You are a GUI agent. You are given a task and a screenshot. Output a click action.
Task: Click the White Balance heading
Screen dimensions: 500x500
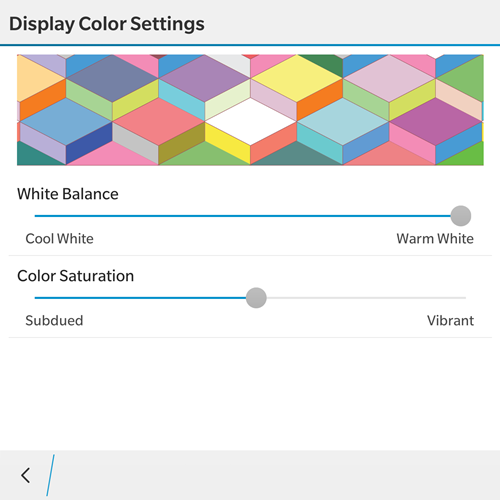[68, 194]
